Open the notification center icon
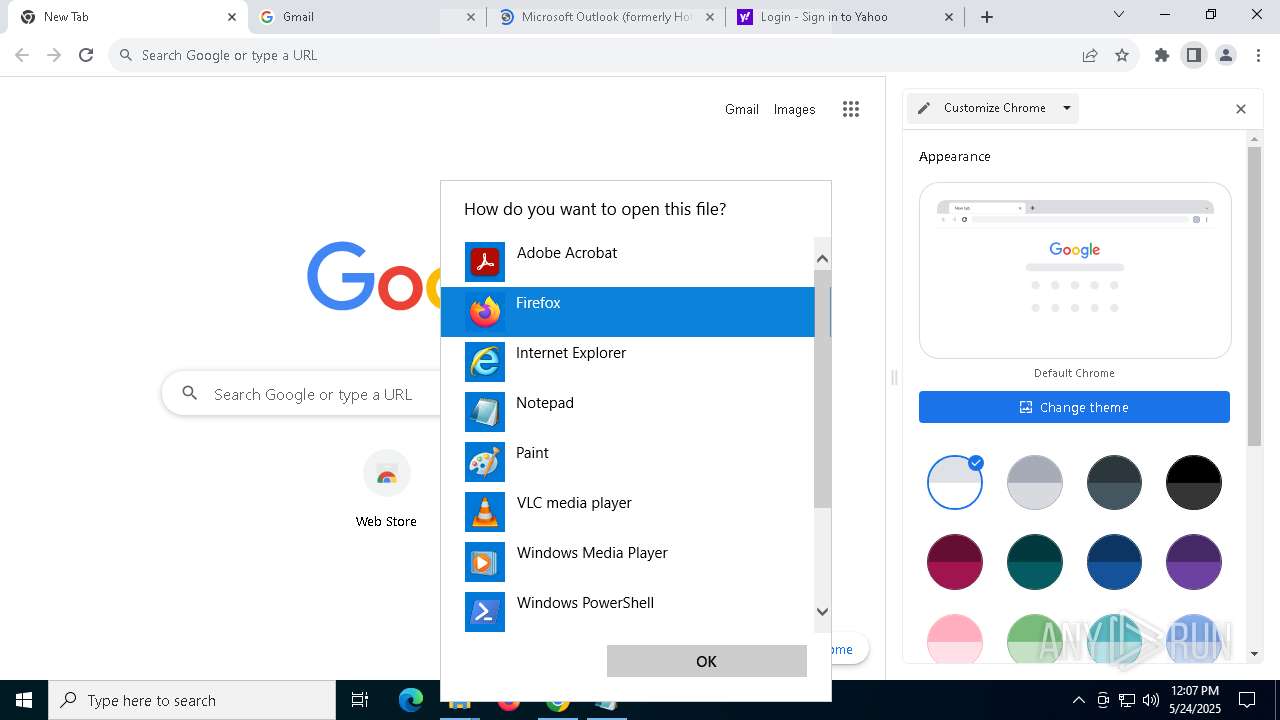Viewport: 1280px width, 720px height. 1247,700
